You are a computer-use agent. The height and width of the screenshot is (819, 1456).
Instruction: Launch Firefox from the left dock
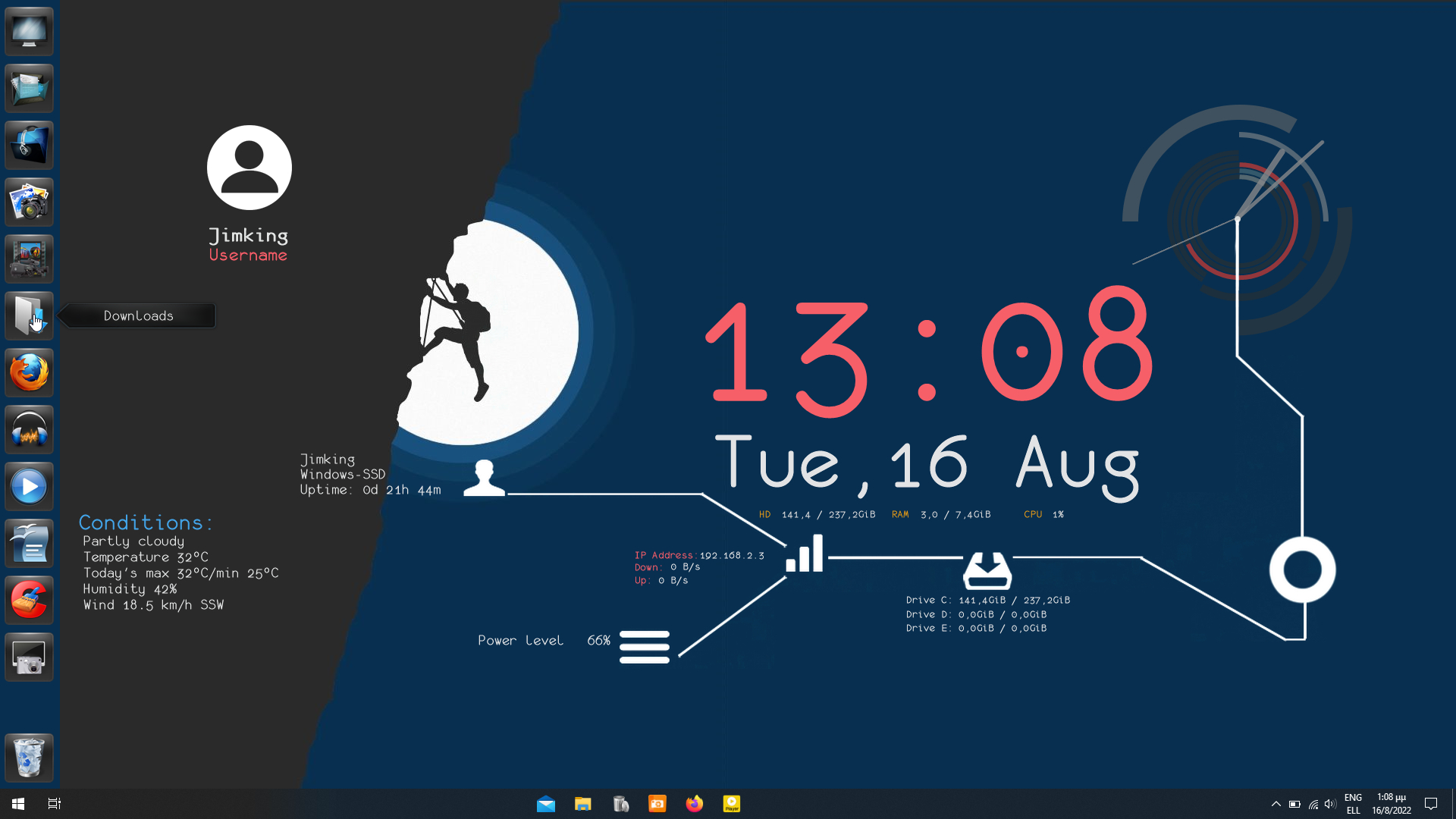[29, 372]
